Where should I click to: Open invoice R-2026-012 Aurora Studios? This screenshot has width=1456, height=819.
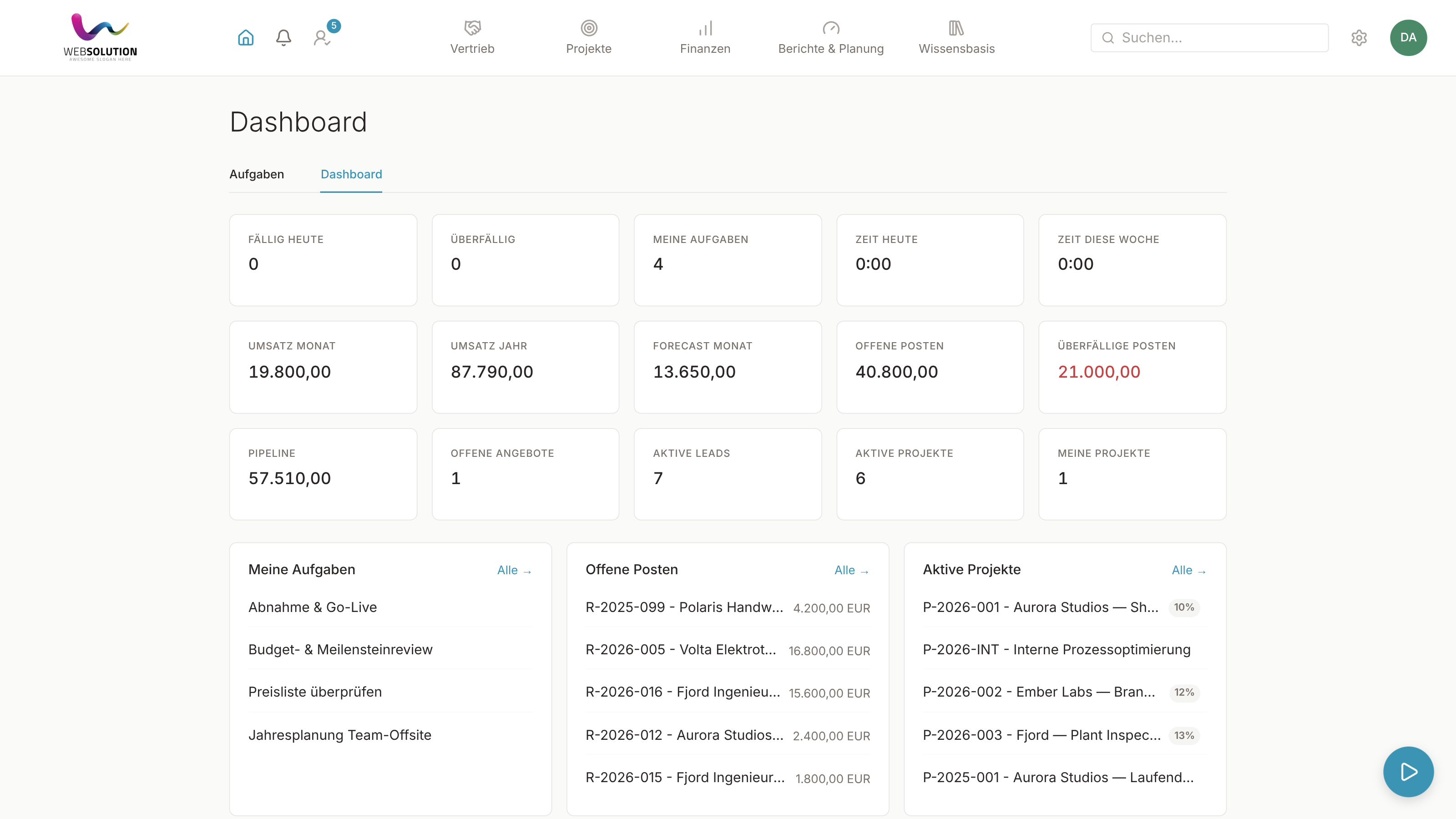(728, 735)
